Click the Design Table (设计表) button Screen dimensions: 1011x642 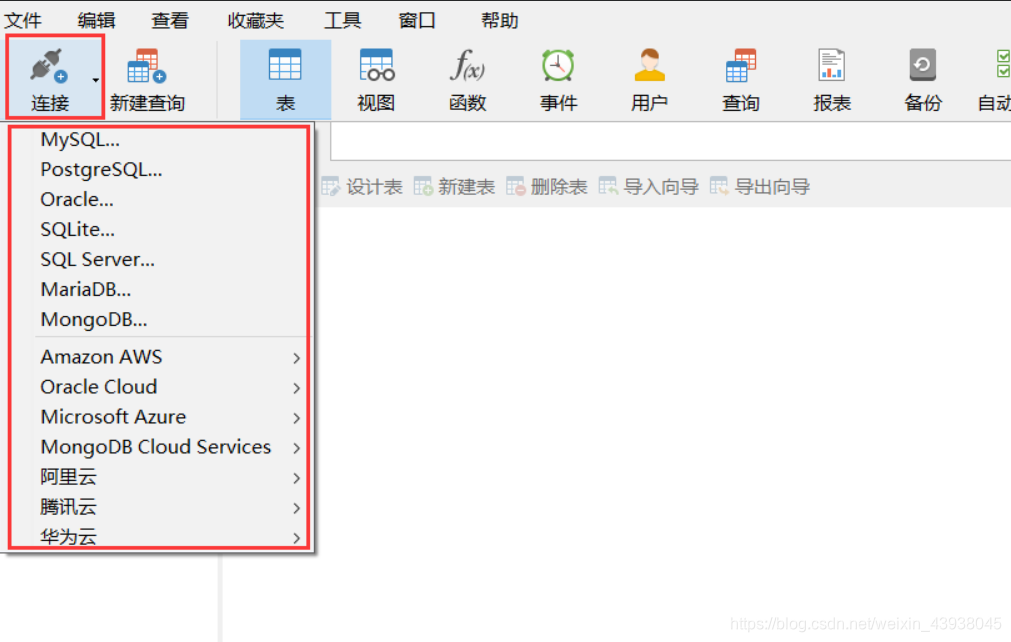(x=362, y=187)
